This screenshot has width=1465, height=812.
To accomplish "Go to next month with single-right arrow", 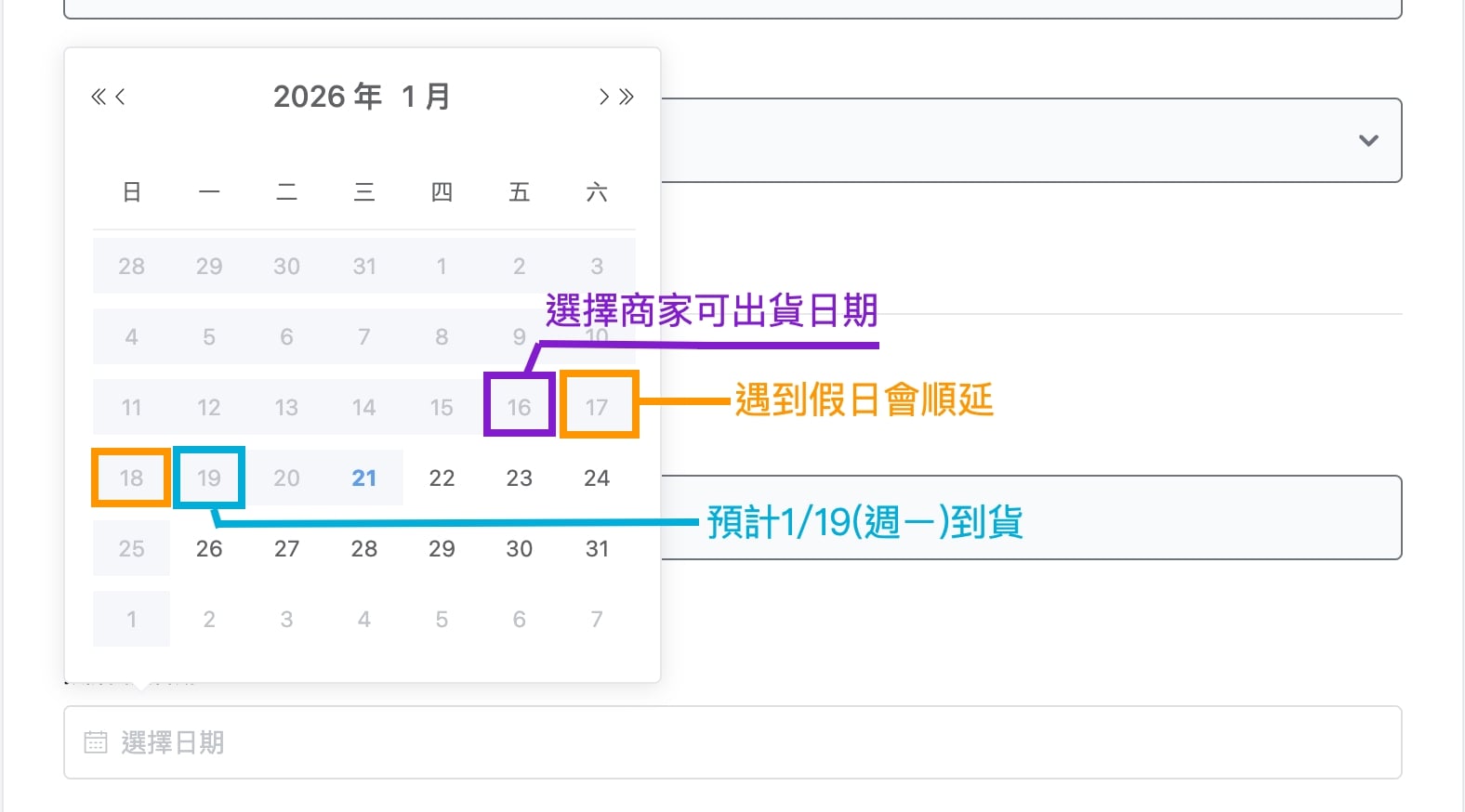I will click(x=604, y=97).
